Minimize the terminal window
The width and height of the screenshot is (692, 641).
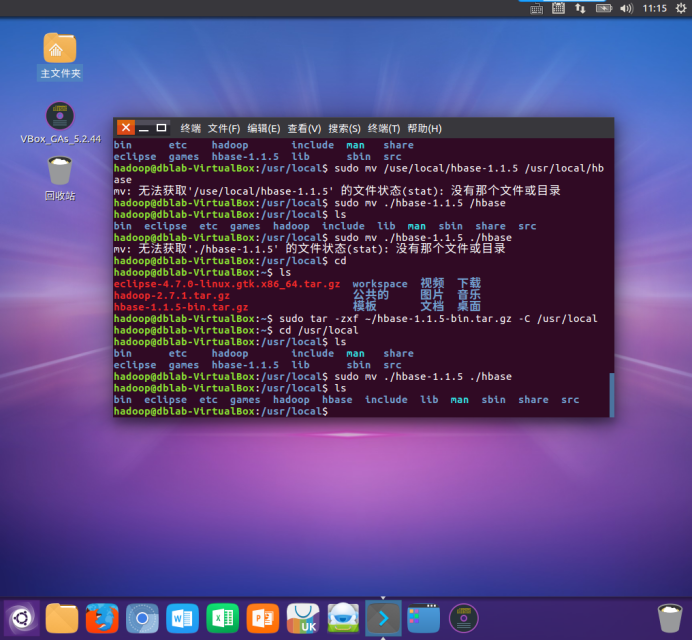click(143, 128)
